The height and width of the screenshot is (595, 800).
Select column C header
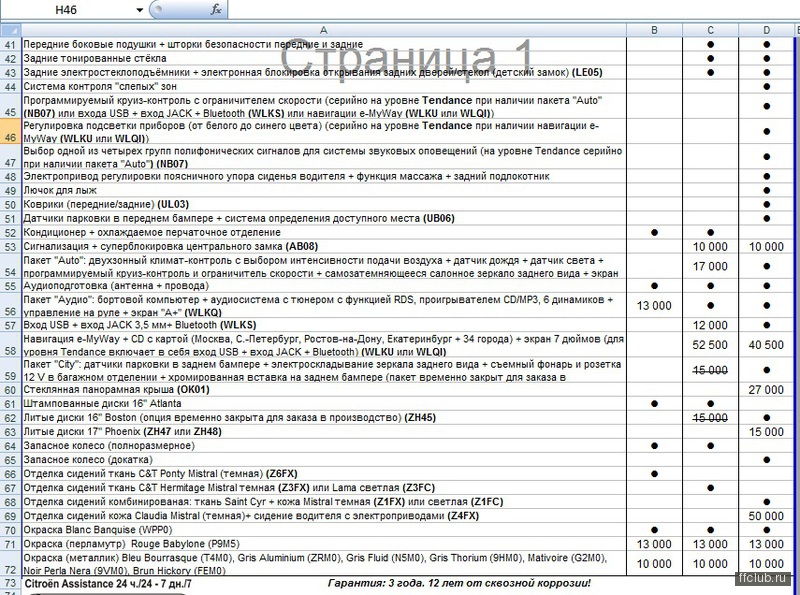point(711,30)
